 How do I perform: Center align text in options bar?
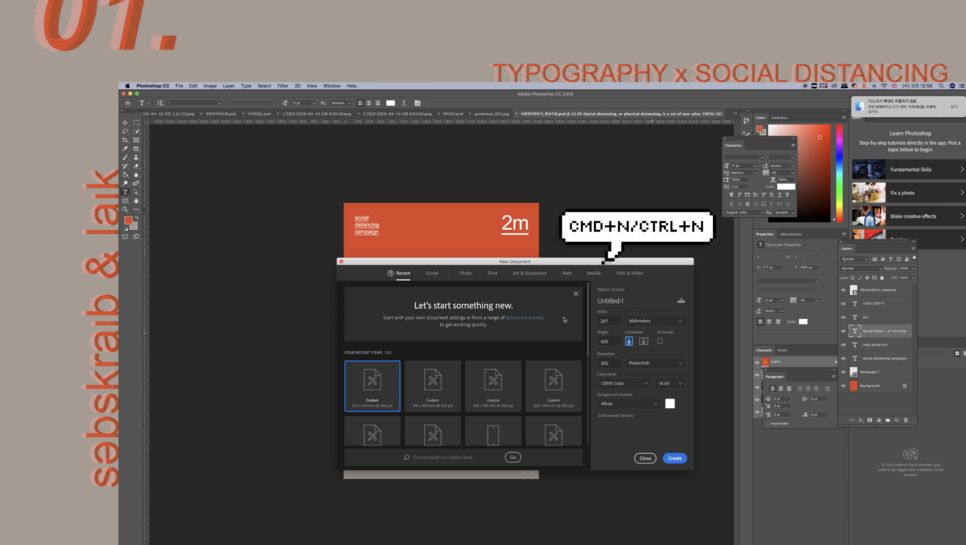(369, 103)
